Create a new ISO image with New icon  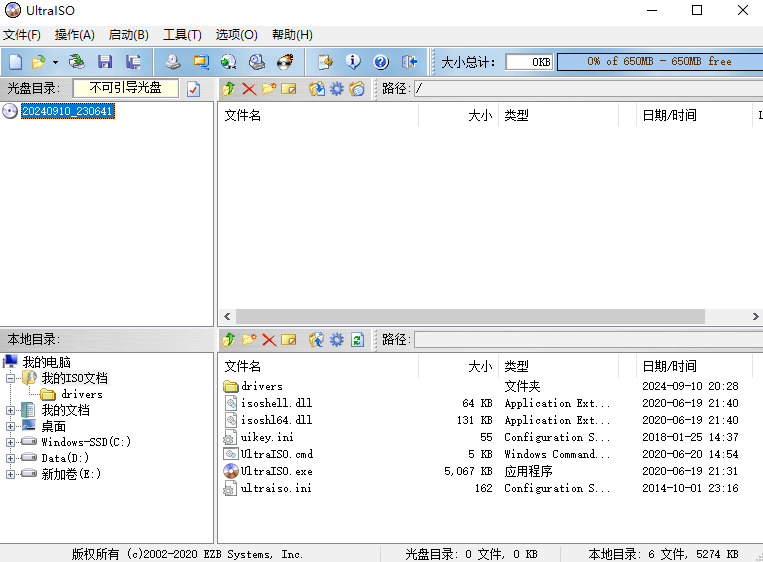[x=15, y=62]
